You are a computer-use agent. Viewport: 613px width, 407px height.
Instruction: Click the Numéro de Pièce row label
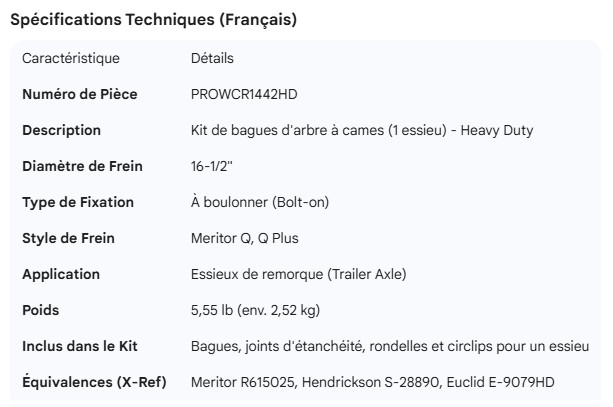click(x=79, y=94)
